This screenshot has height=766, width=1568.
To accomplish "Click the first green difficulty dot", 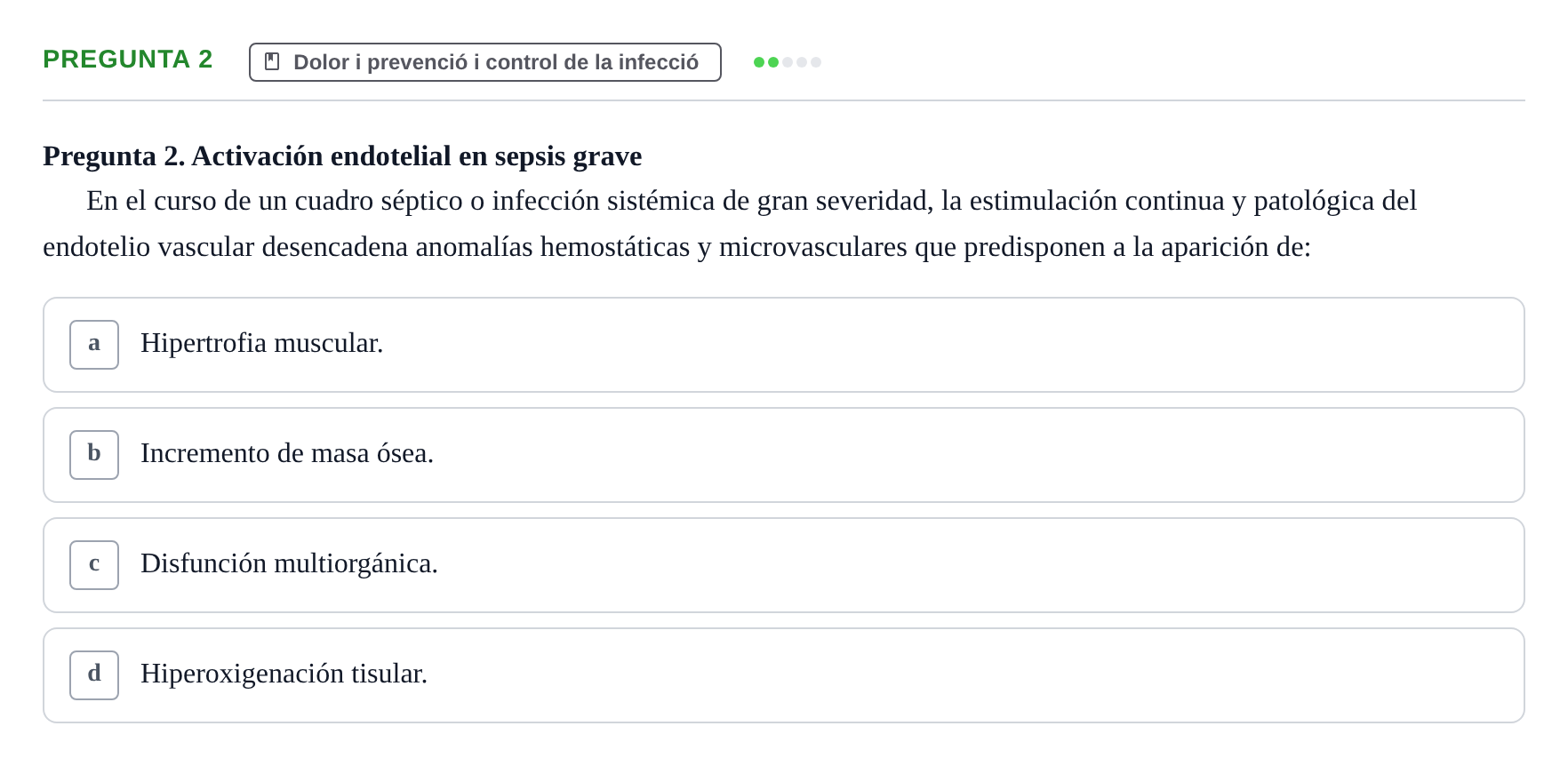I will click(x=759, y=62).
